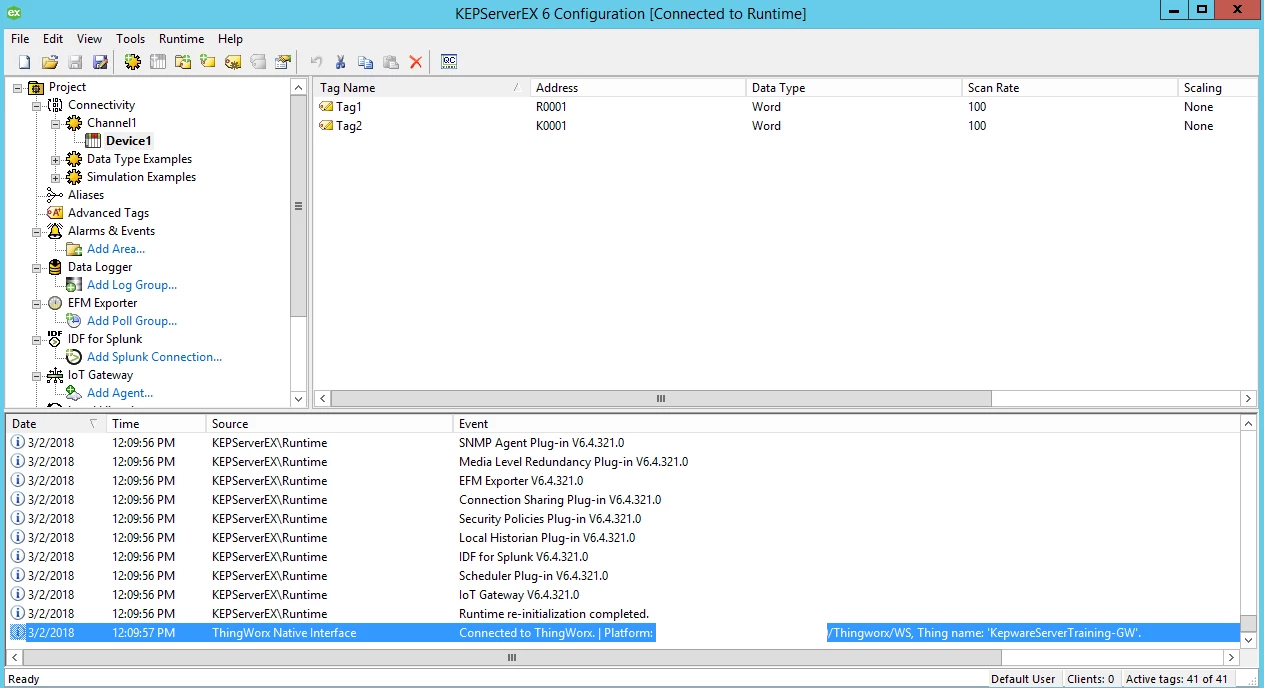Viewport: 1264px width, 688px height.
Task: Sort tags by Address column header
Action: pos(636,88)
